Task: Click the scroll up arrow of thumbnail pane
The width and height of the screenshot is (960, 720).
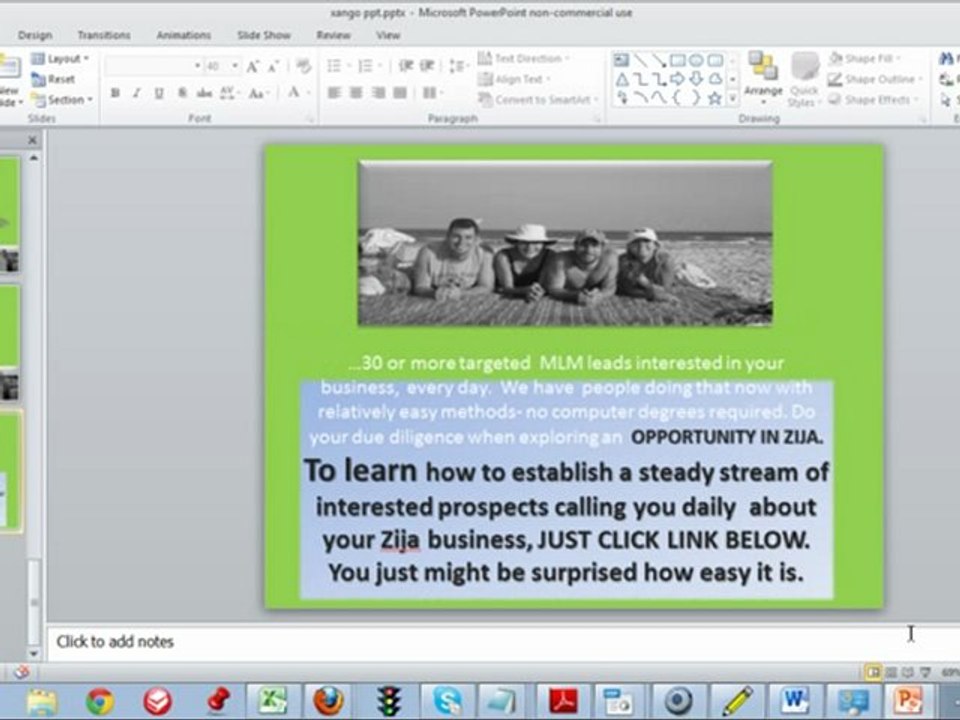Action: point(34,158)
